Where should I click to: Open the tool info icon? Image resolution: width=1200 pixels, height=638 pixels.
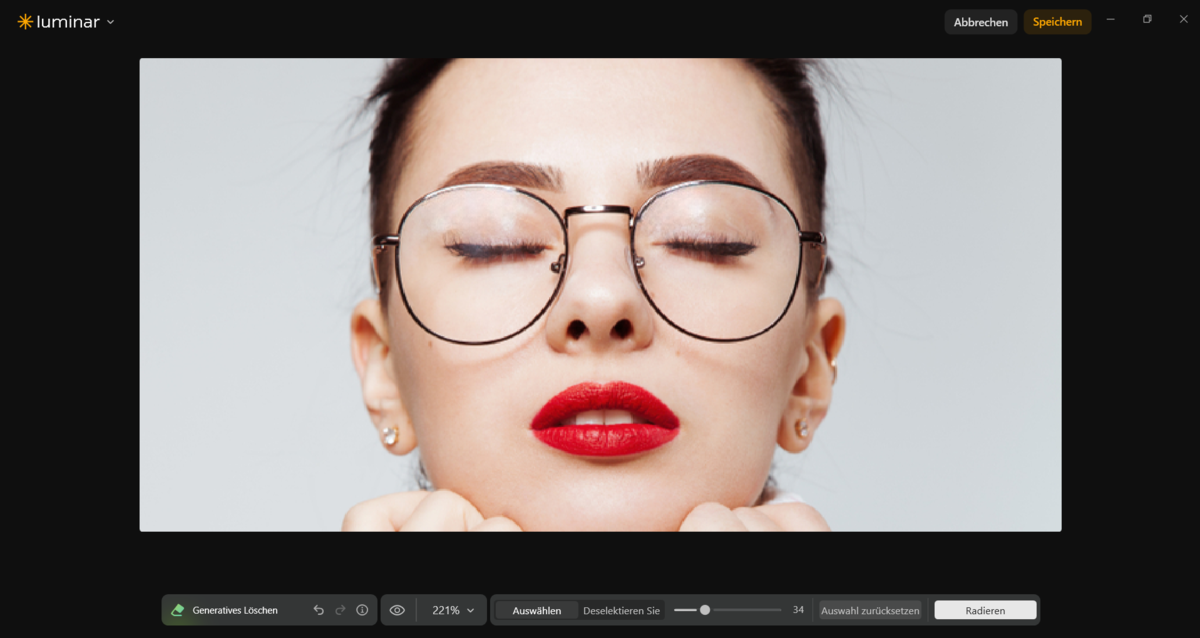tap(362, 610)
